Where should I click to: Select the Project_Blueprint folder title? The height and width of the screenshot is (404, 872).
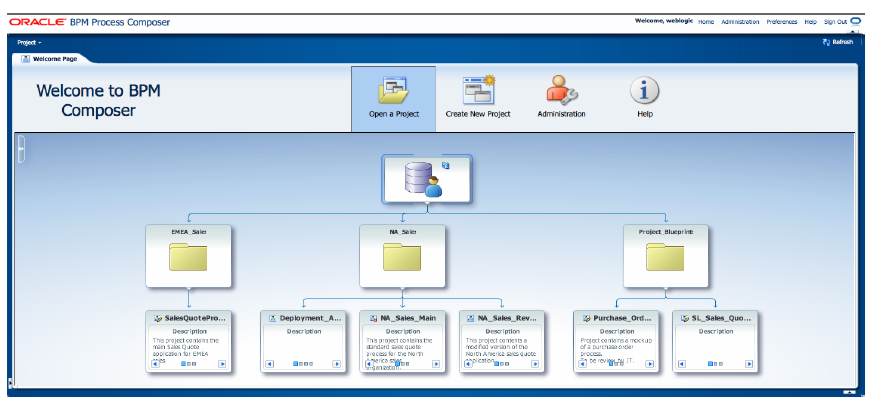pyautogui.click(x=666, y=232)
